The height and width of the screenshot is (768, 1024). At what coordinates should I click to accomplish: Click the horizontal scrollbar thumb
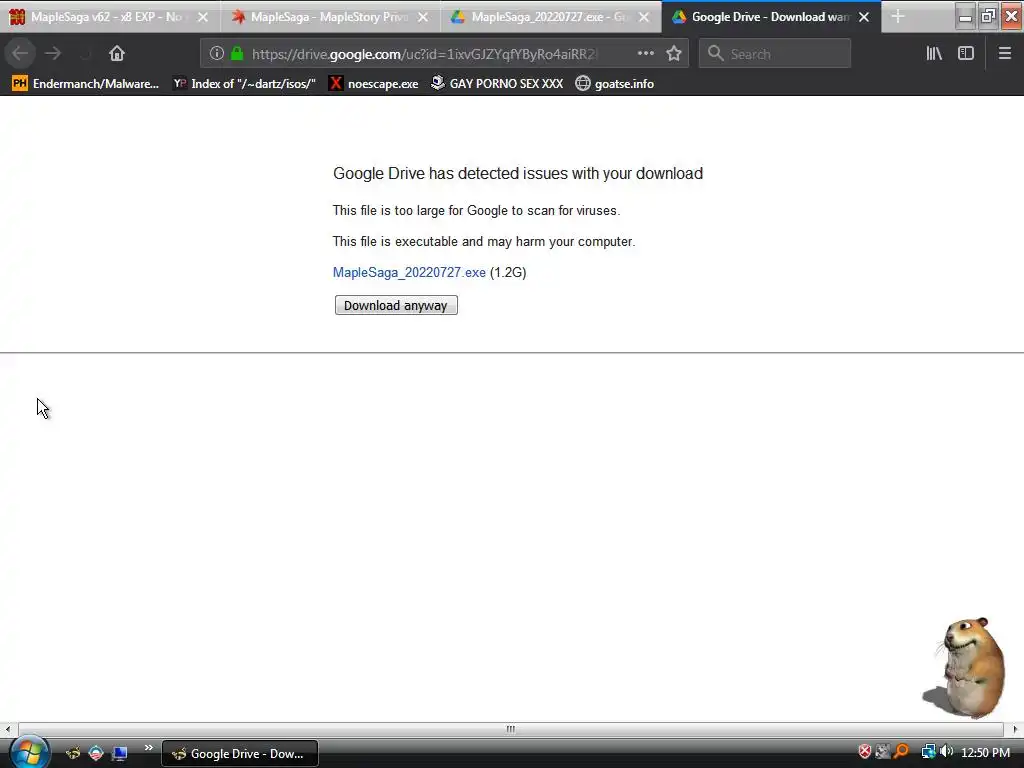tap(511, 729)
